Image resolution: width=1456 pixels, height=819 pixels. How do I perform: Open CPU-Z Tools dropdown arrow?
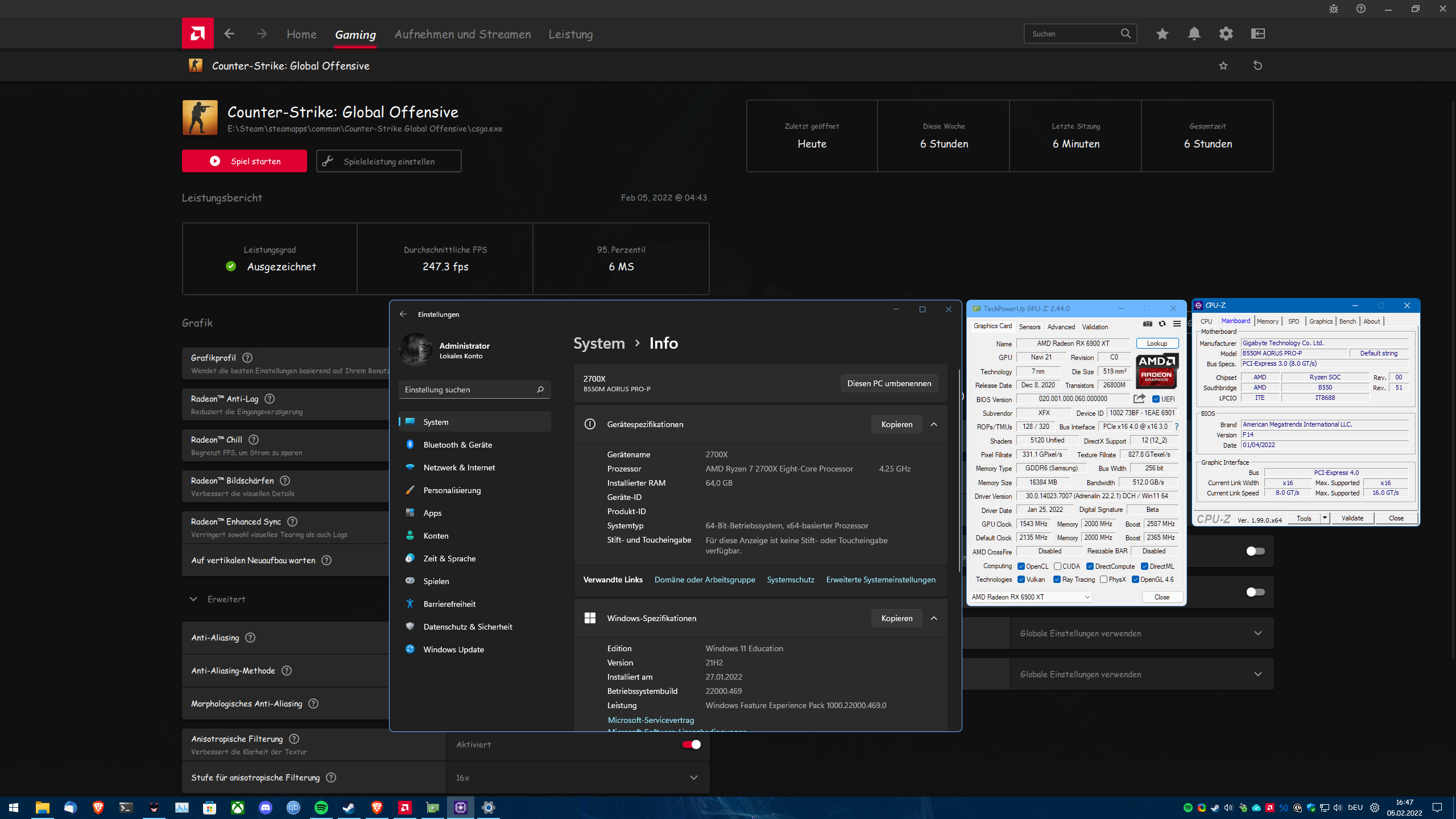click(x=1325, y=518)
